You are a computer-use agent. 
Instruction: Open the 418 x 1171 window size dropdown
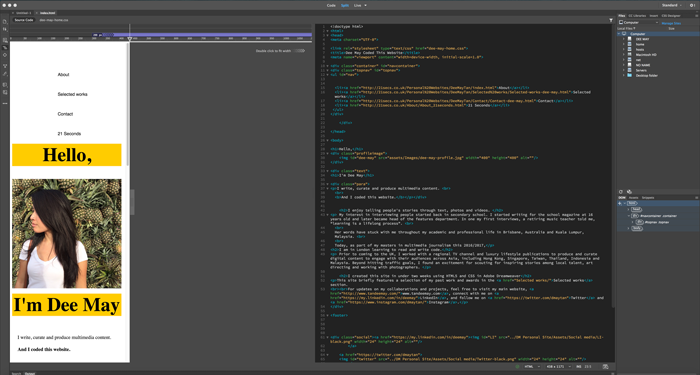(558, 367)
